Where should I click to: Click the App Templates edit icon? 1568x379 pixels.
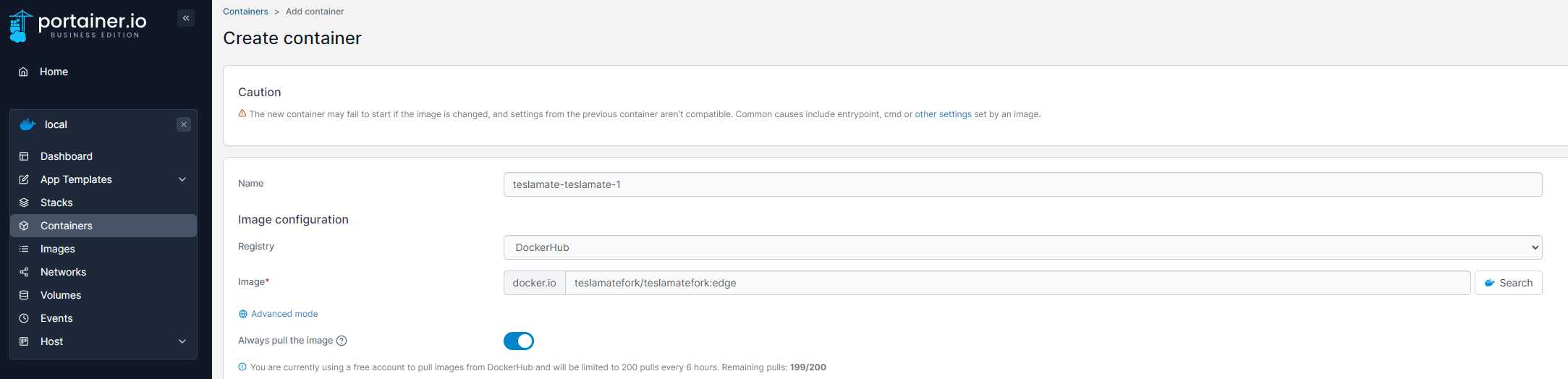click(24, 179)
